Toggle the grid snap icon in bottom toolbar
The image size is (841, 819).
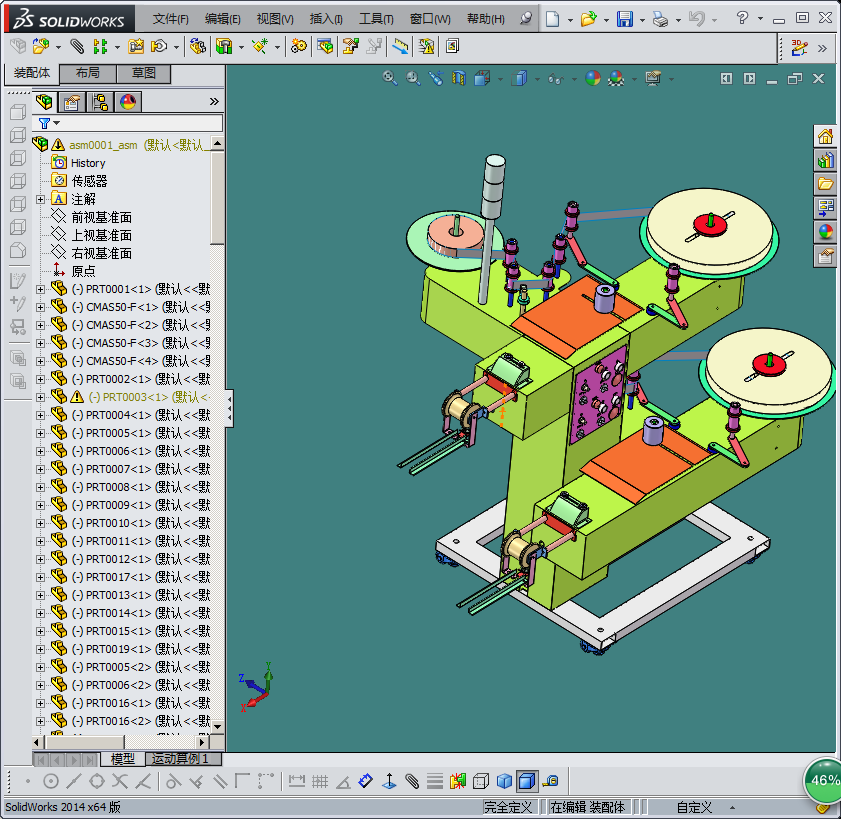[x=320, y=781]
